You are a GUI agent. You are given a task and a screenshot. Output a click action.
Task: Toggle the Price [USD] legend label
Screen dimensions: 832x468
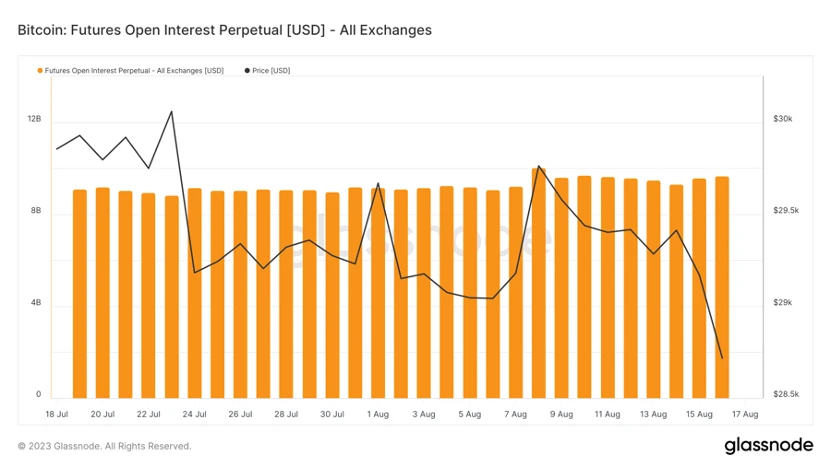[x=271, y=71]
